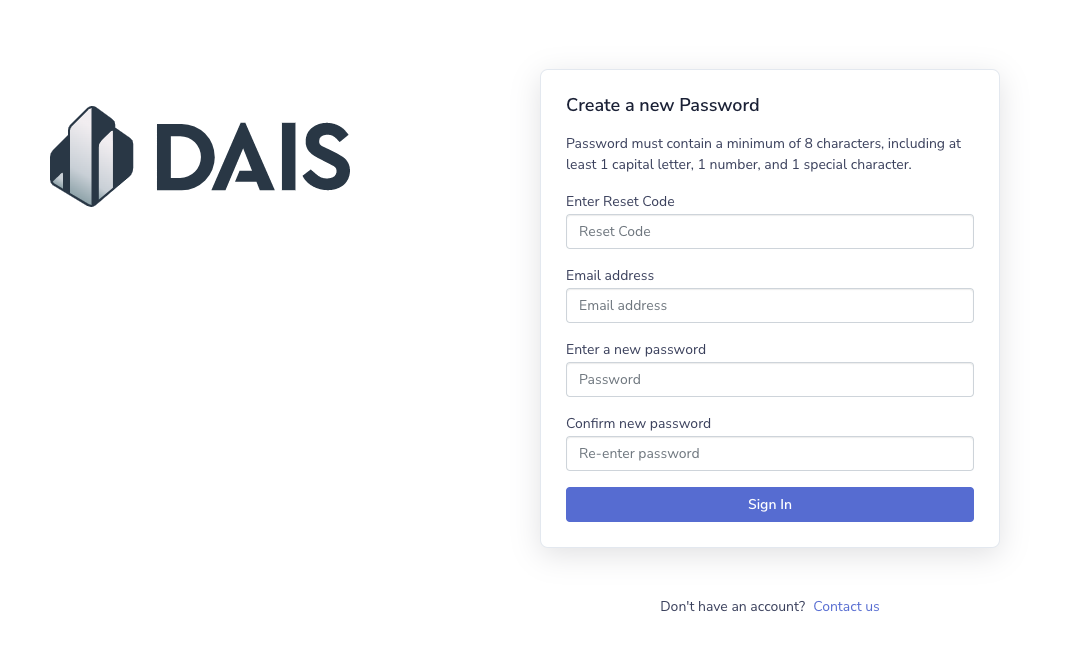Select the Password entry field

[769, 379]
